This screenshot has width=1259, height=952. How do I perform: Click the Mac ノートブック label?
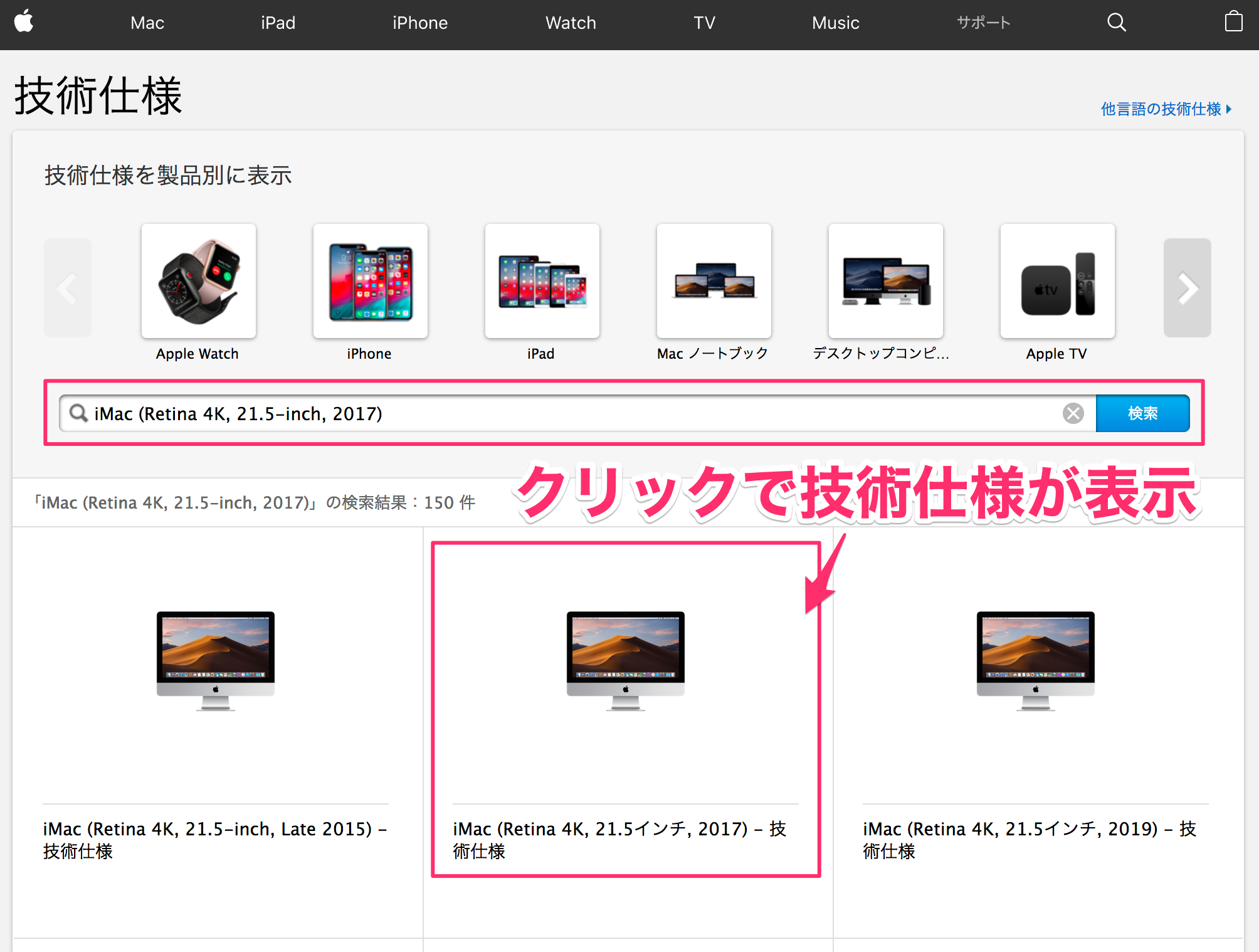[713, 354]
